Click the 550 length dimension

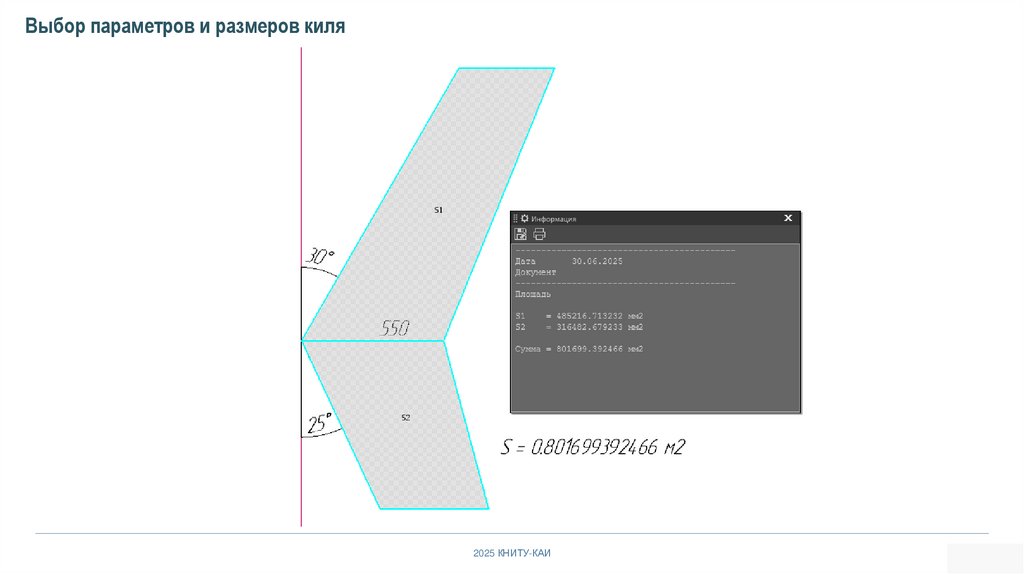395,327
